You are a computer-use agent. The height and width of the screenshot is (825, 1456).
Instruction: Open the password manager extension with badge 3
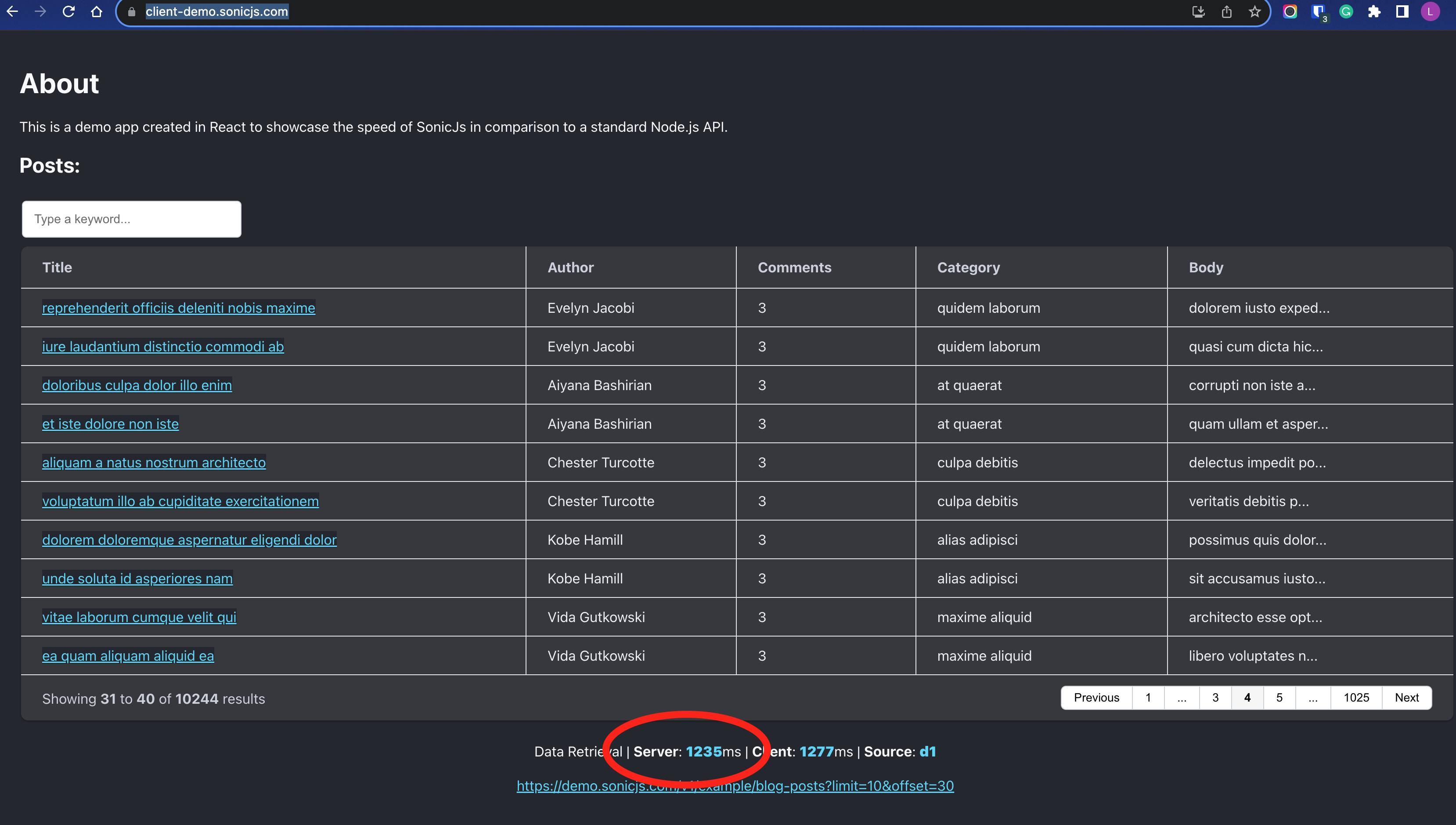point(1319,12)
